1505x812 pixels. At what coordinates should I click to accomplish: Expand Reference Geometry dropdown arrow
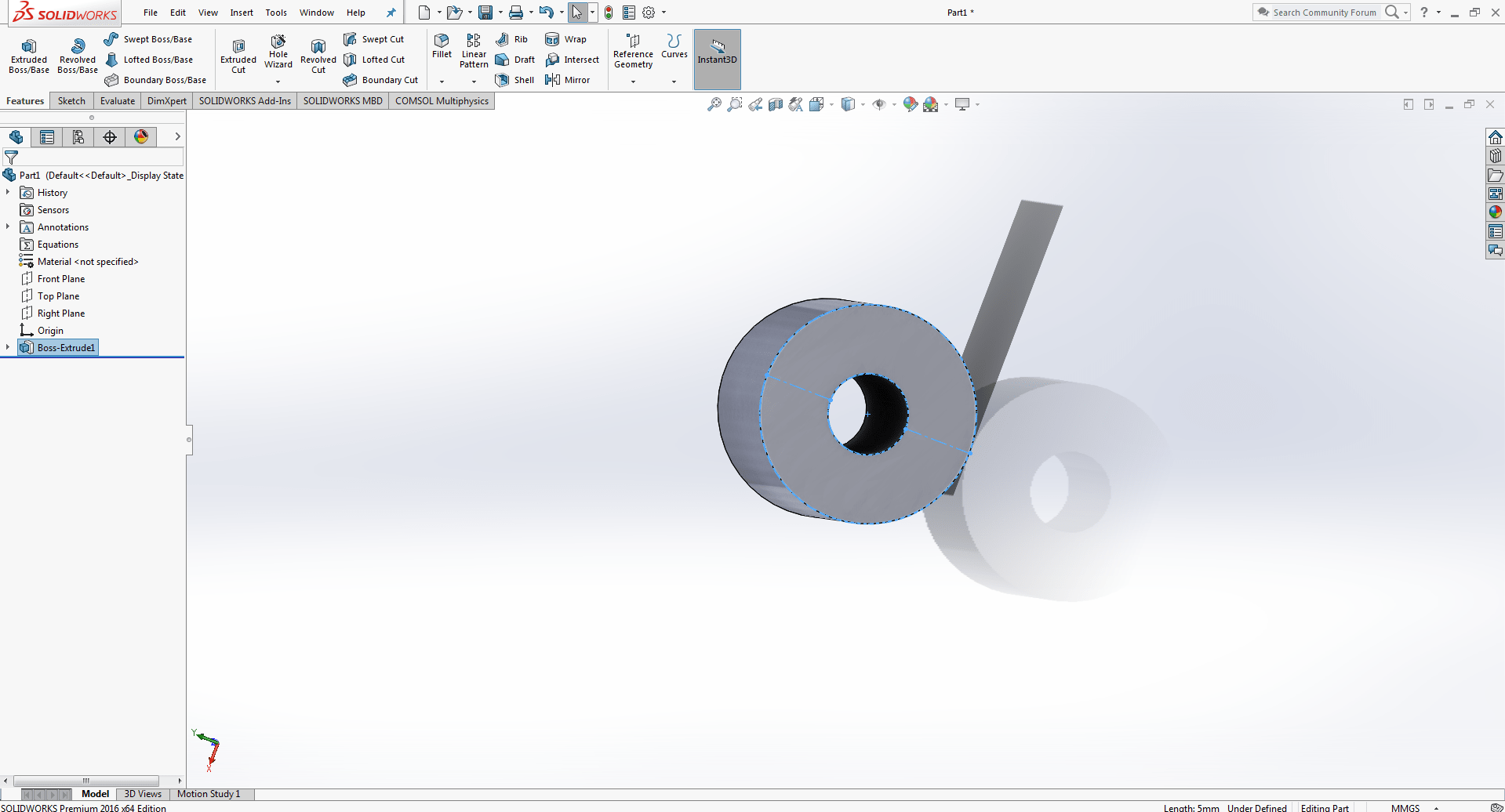pyautogui.click(x=633, y=82)
